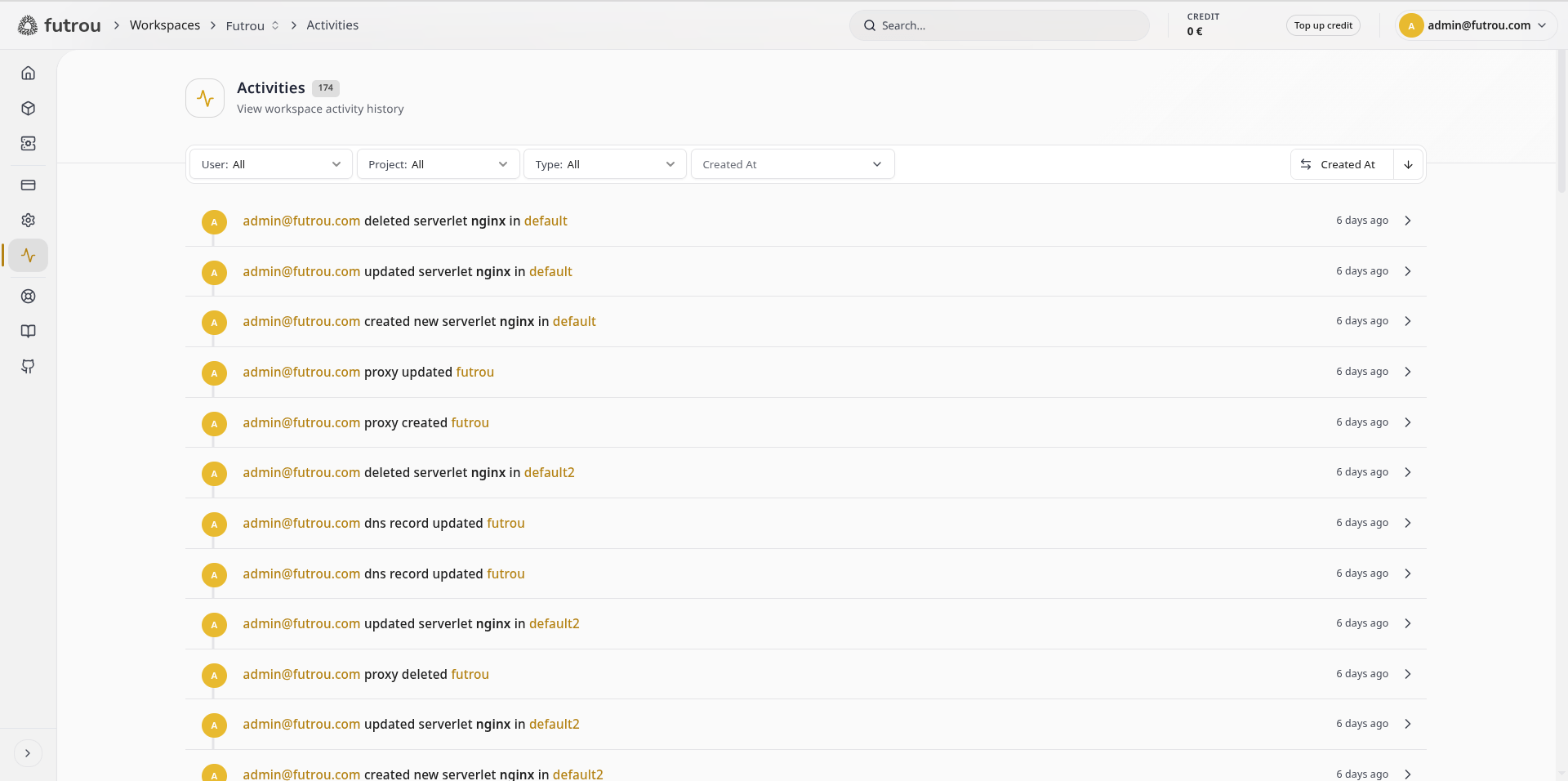Viewport: 1568px width, 781px height.
Task: Click the 174 activities count badge
Action: 326,88
